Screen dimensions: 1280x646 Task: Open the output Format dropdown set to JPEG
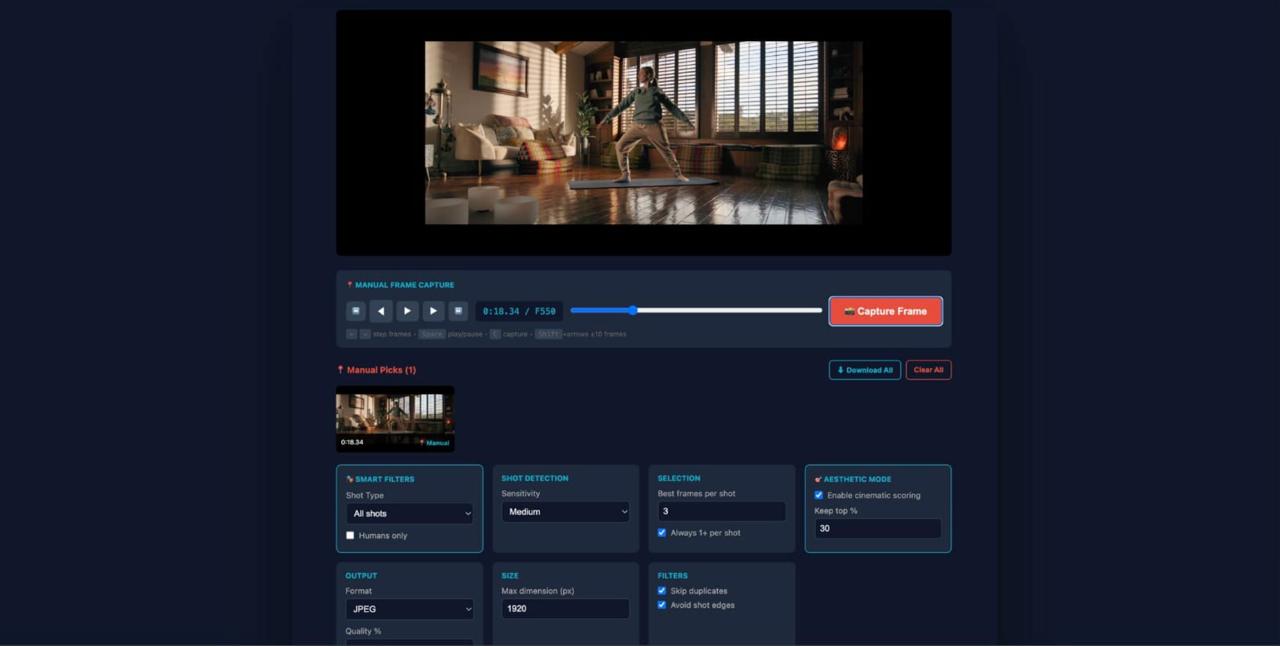click(409, 609)
